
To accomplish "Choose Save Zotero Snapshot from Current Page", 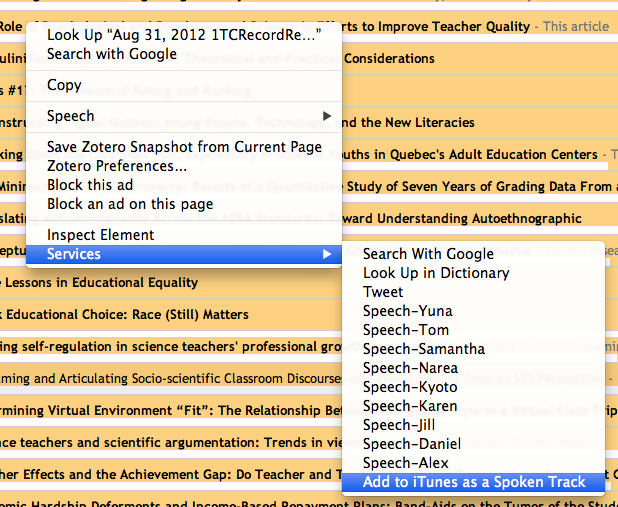I will coord(184,147).
